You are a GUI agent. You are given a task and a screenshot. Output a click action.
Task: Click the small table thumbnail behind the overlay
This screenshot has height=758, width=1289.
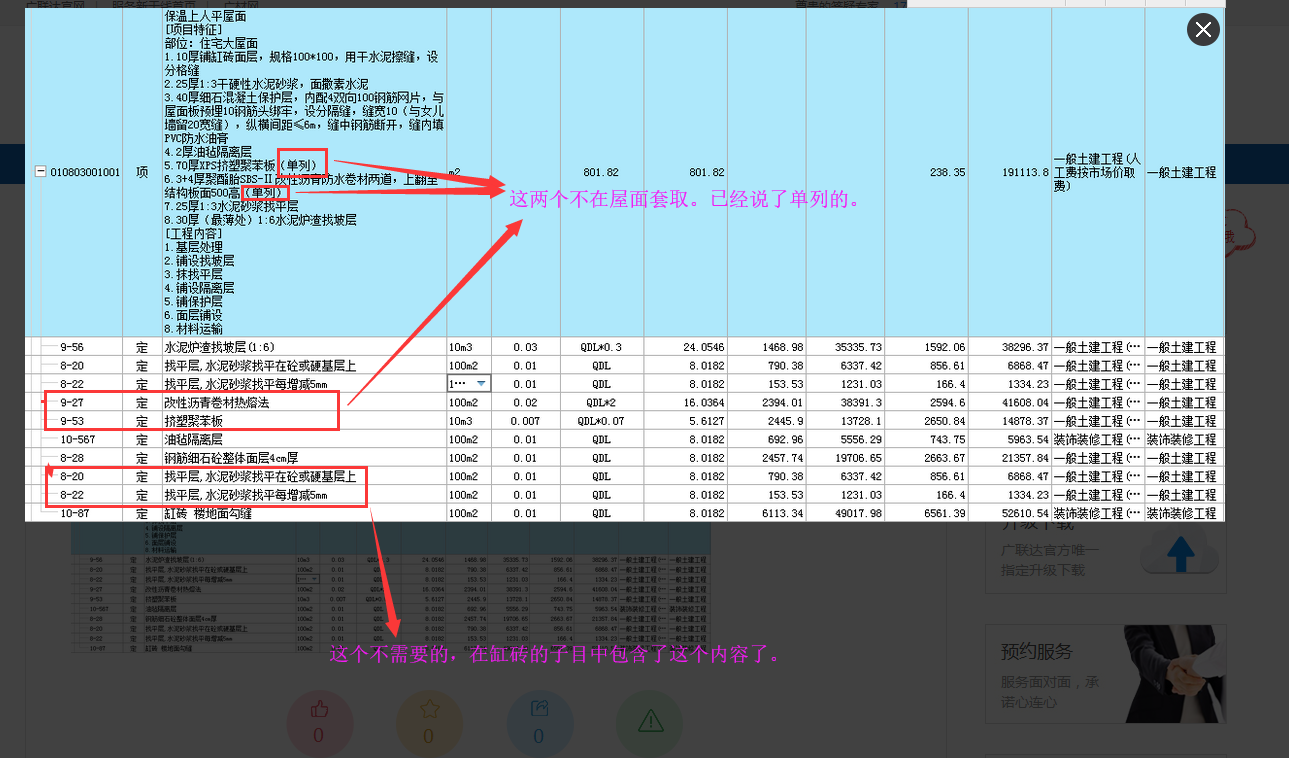click(x=390, y=587)
